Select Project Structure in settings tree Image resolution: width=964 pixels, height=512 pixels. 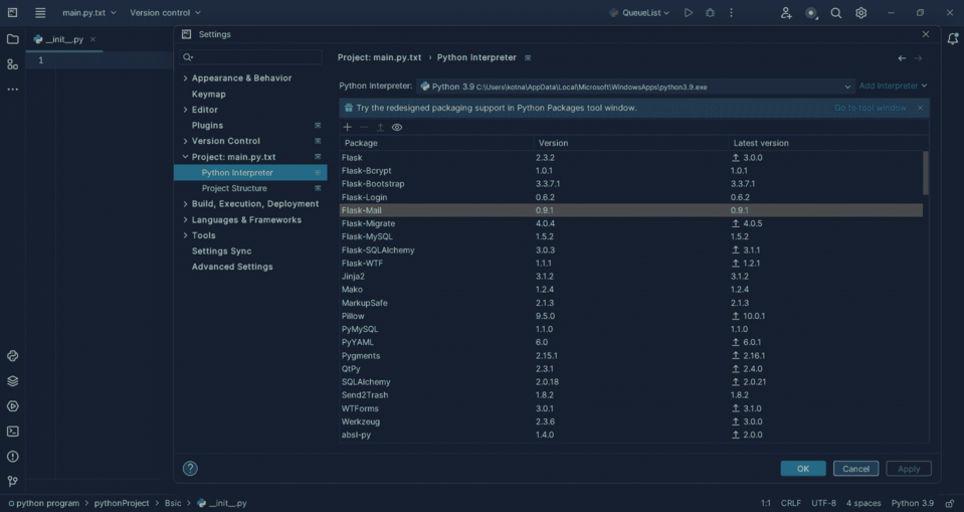coord(234,188)
